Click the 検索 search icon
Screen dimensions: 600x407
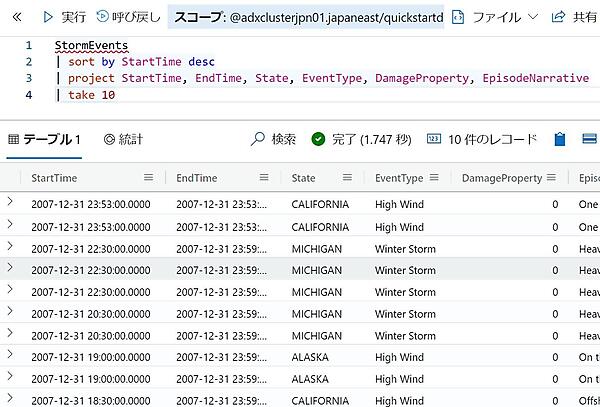[x=258, y=139]
